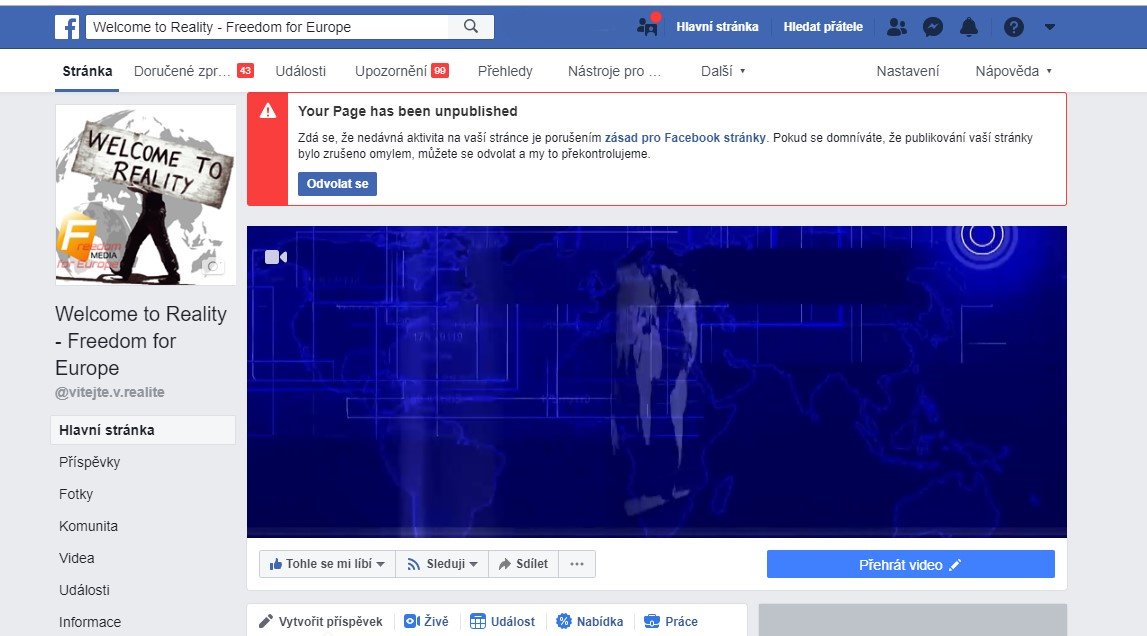Click the three dots more options button
1147x636 pixels.
[x=577, y=564]
